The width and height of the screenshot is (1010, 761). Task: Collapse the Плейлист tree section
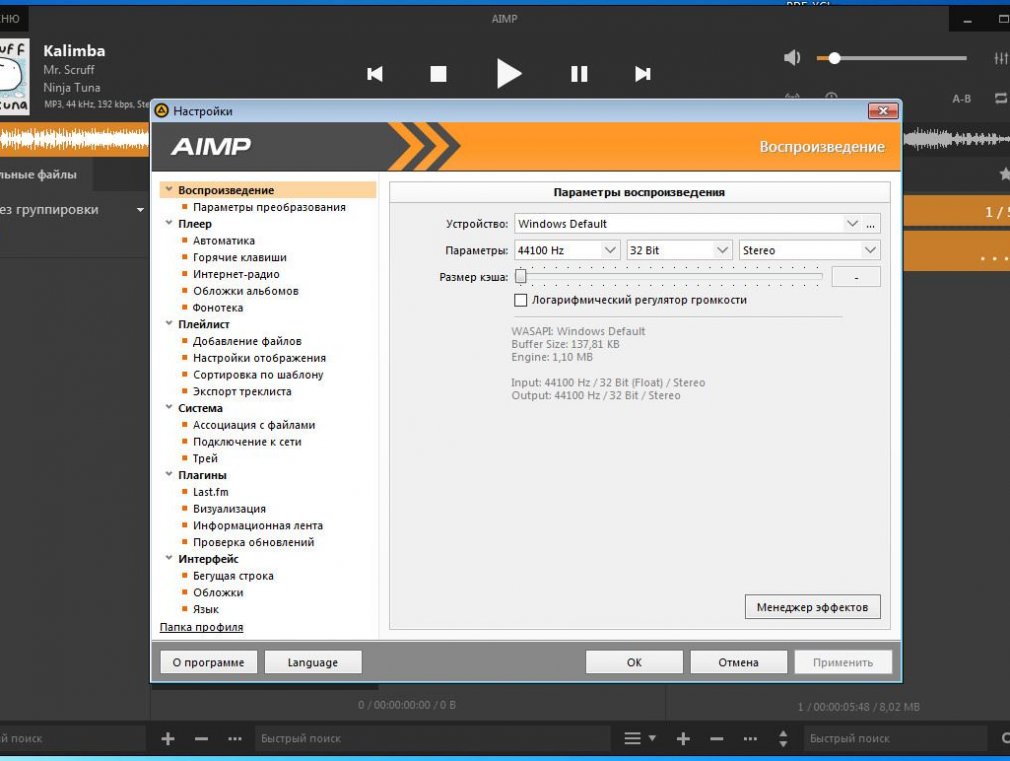(169, 323)
